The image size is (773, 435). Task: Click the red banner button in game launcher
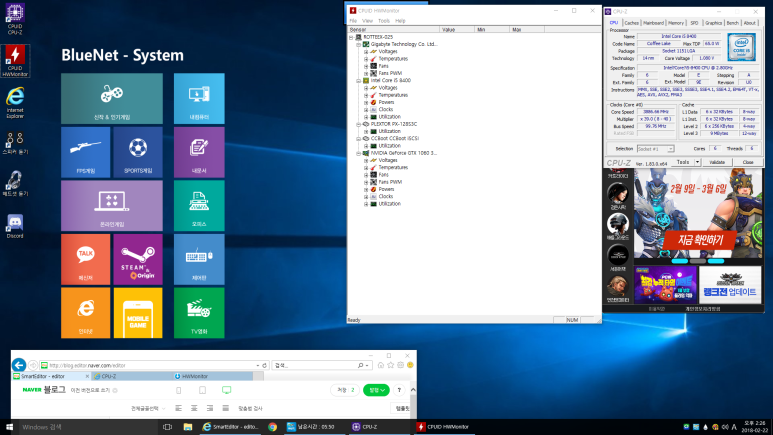tap(701, 241)
